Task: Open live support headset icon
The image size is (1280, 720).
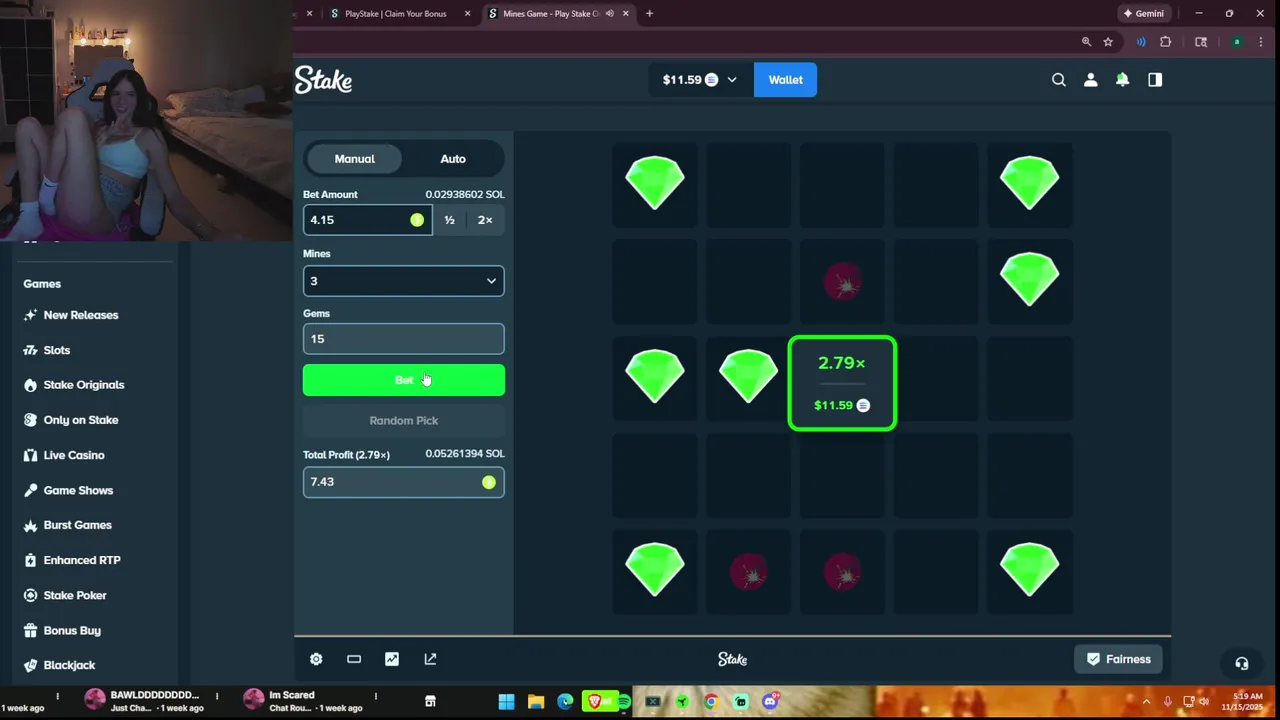Action: (x=1241, y=664)
